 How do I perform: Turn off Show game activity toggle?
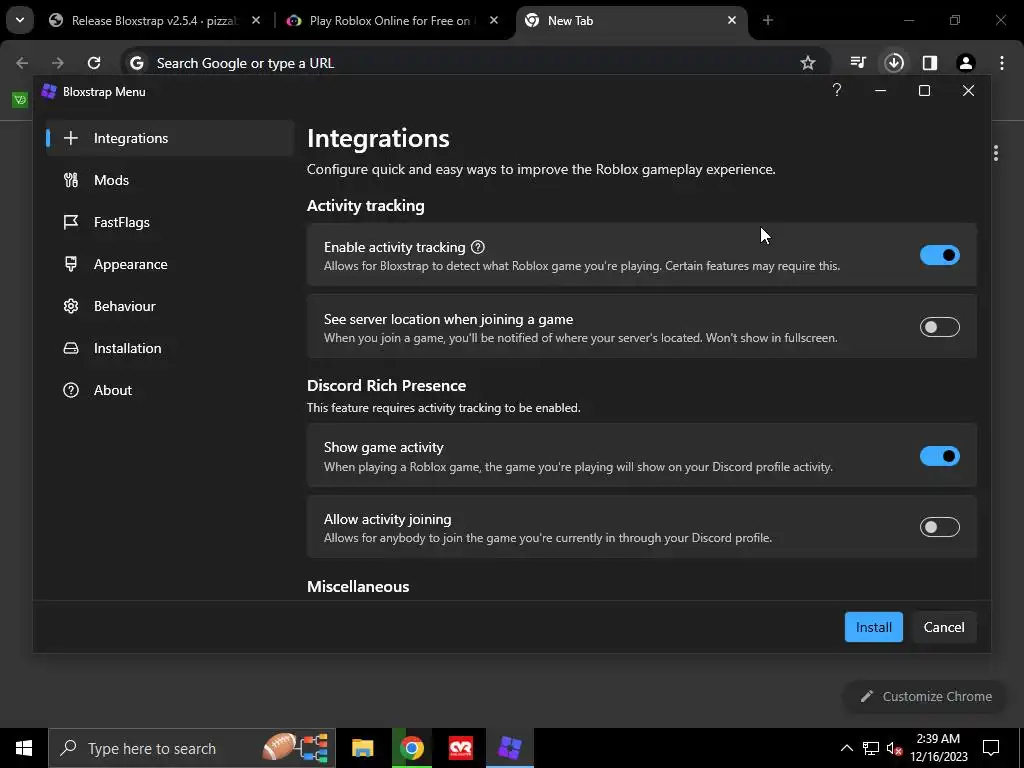[x=940, y=456]
